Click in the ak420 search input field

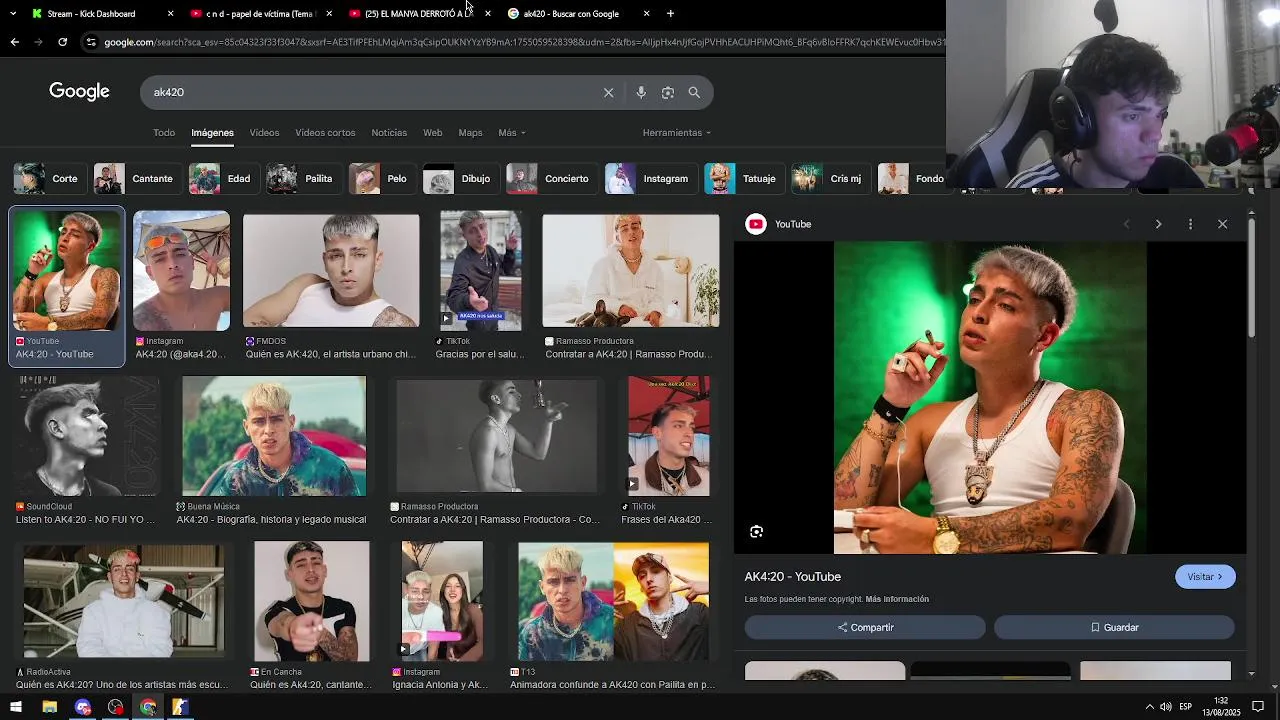point(370,92)
